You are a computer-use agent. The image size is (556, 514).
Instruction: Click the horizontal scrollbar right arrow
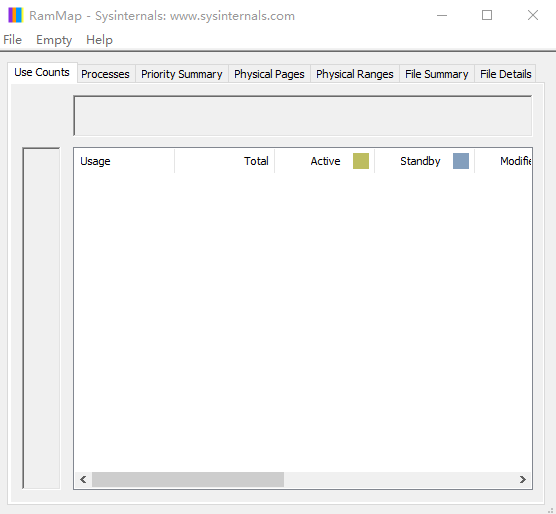pos(523,480)
